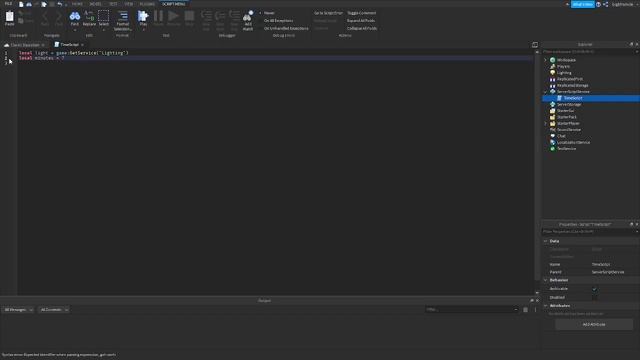Viewport: 640px width, 360px height.
Task: Select the Lighting bulb icon in Explorer
Action: pyautogui.click(x=552, y=73)
